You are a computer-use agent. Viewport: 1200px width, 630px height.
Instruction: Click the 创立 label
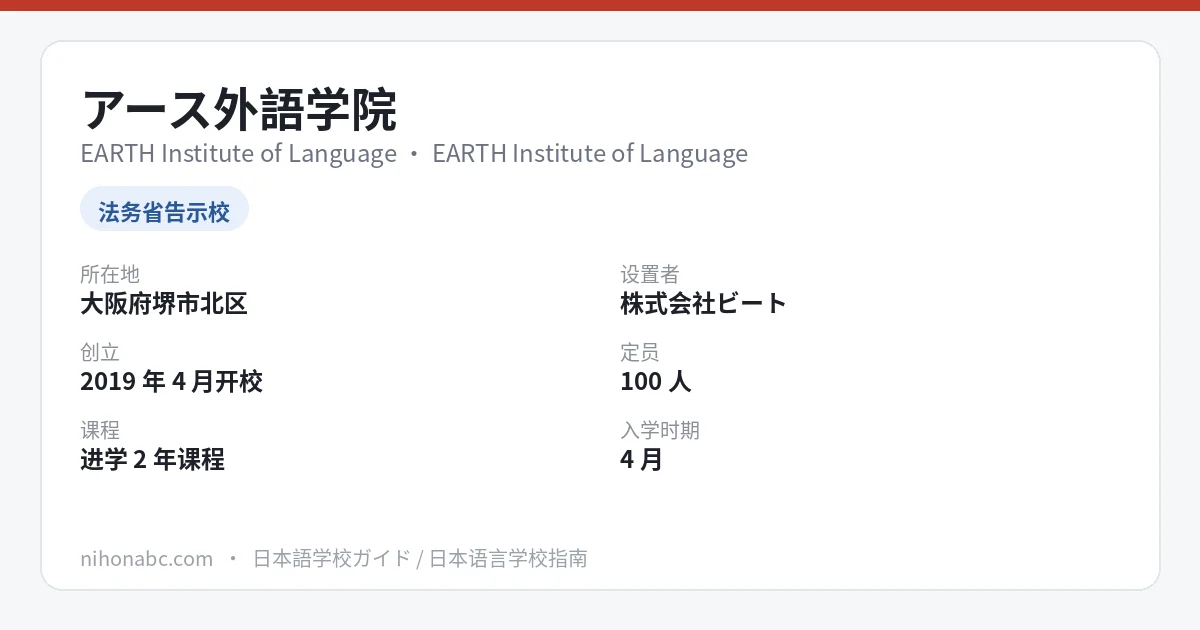coord(100,352)
